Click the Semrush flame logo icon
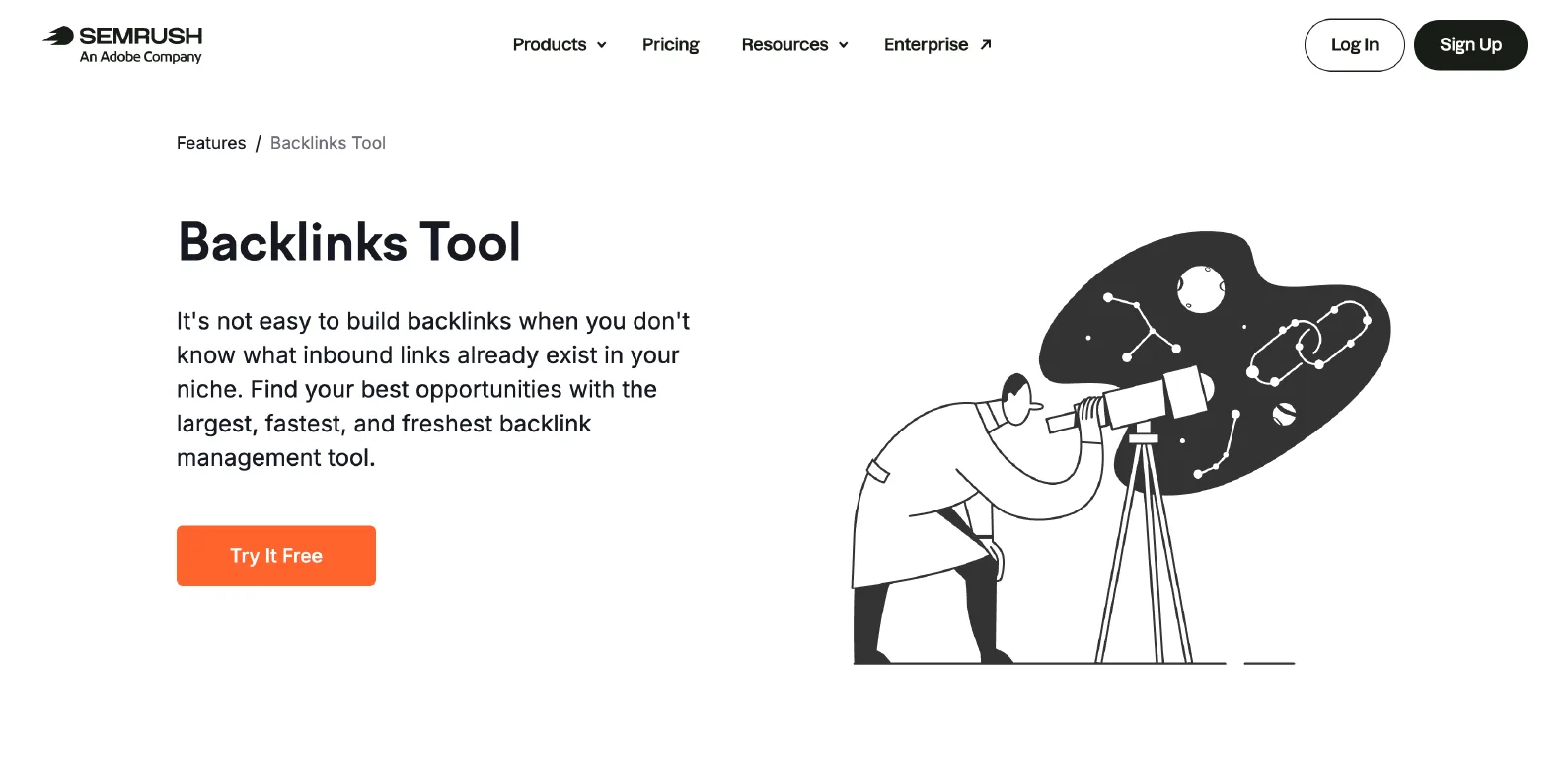The height and width of the screenshot is (784, 1568). click(x=58, y=37)
